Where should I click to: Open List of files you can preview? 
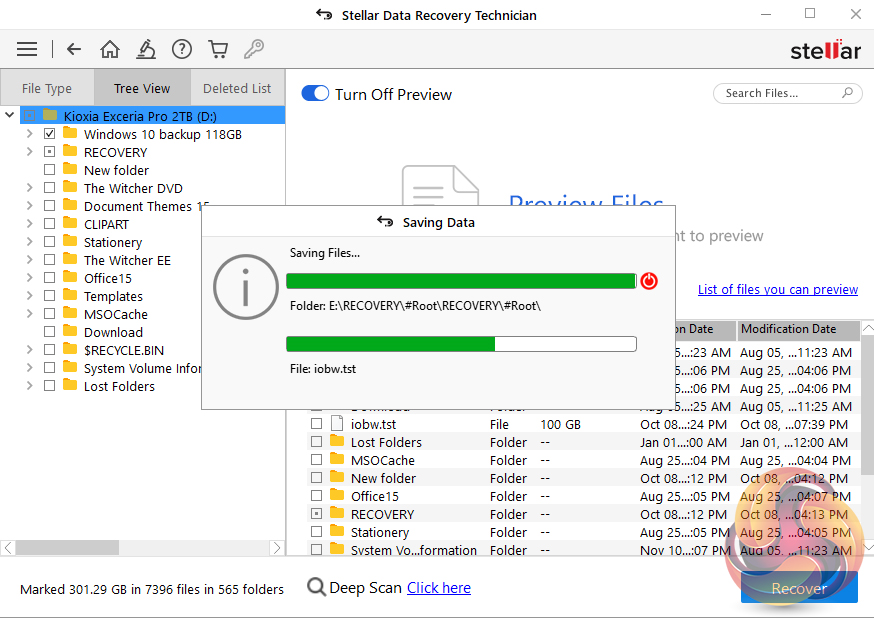pos(778,289)
